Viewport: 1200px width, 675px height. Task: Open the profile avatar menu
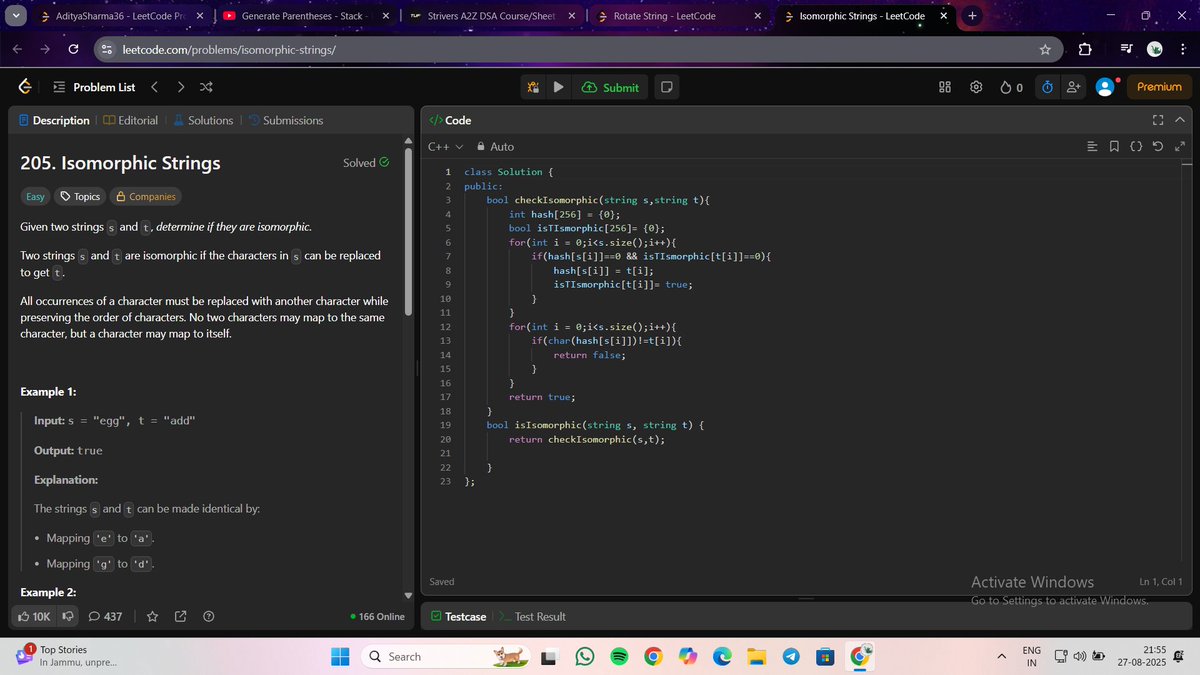(x=1105, y=87)
